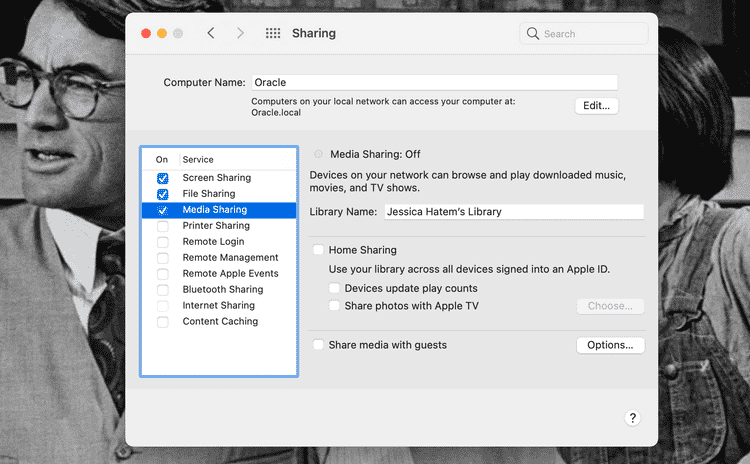750x464 pixels.
Task: Click the Edit... button
Action: coord(597,106)
